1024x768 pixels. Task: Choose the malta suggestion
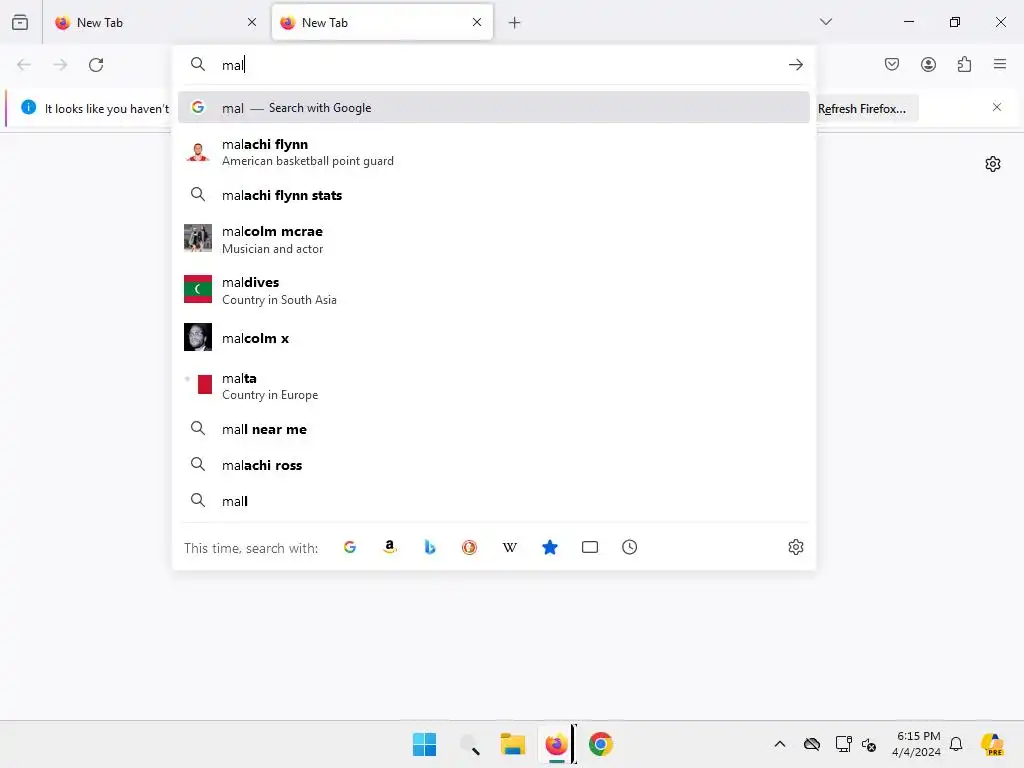coord(494,386)
